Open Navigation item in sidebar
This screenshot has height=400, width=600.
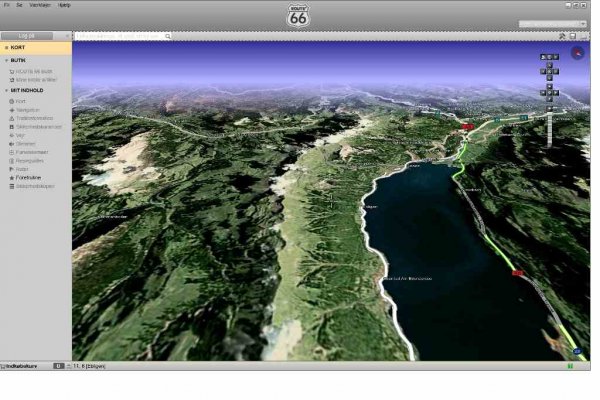point(28,110)
